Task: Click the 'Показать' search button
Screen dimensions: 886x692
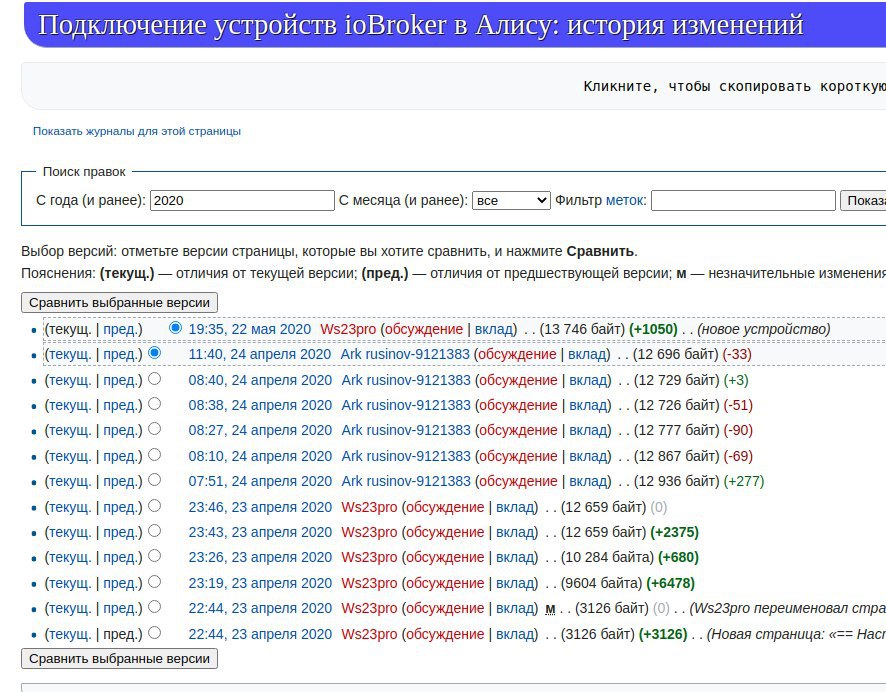Action: point(865,201)
